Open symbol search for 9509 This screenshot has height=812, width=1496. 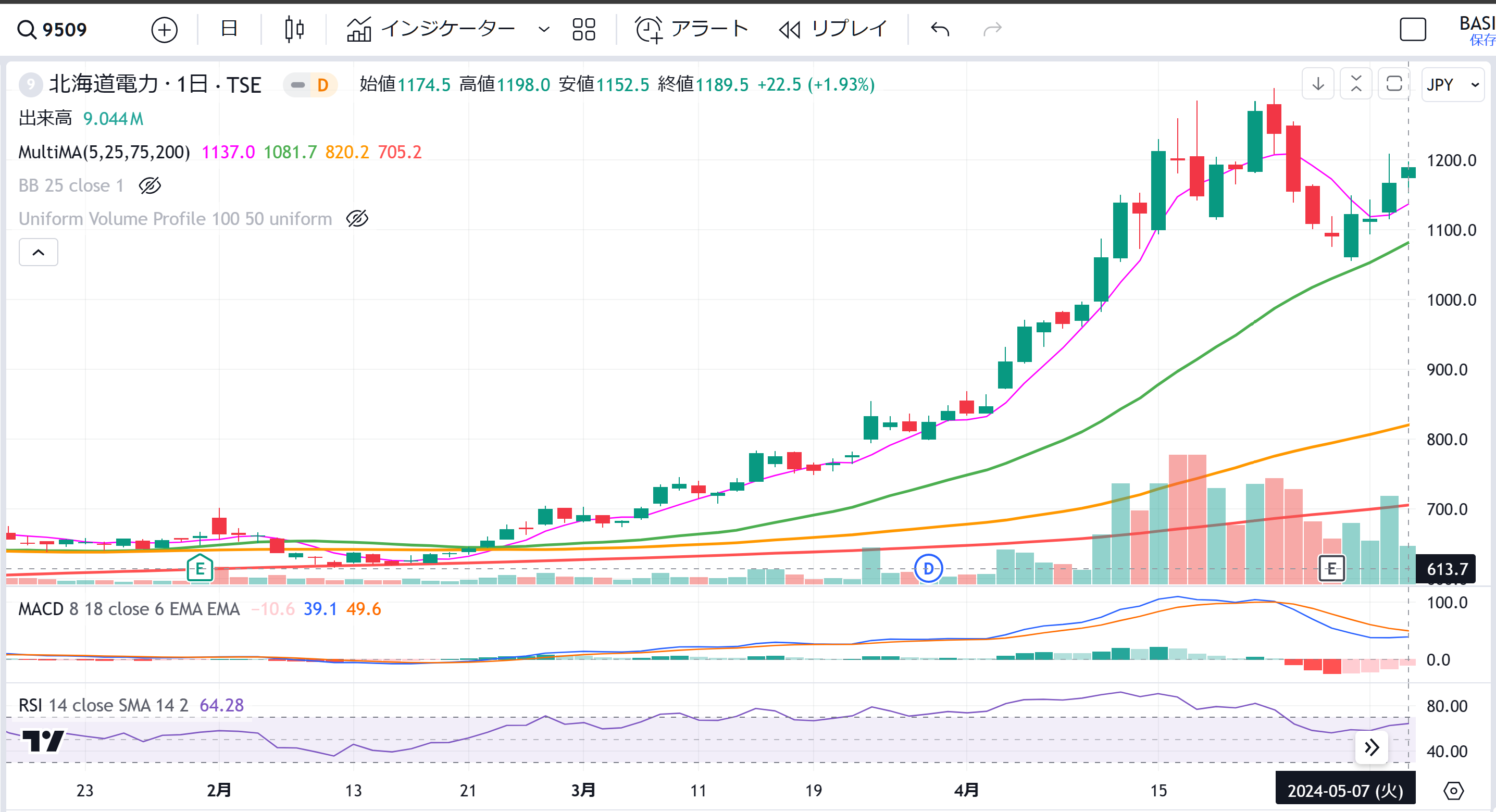pos(52,29)
